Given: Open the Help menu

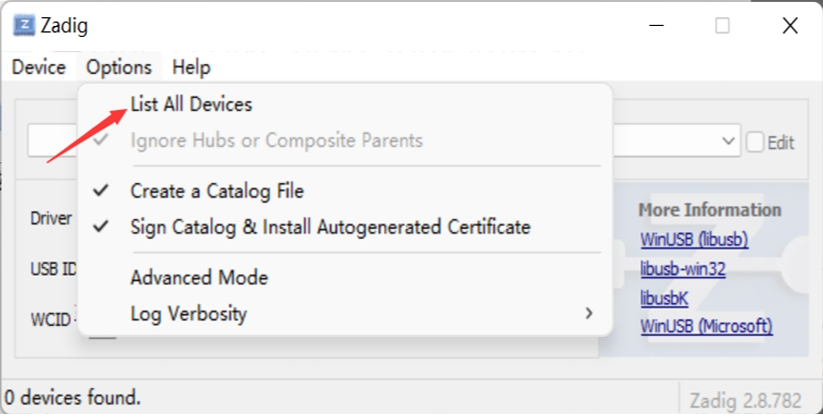Looking at the screenshot, I should [x=191, y=67].
